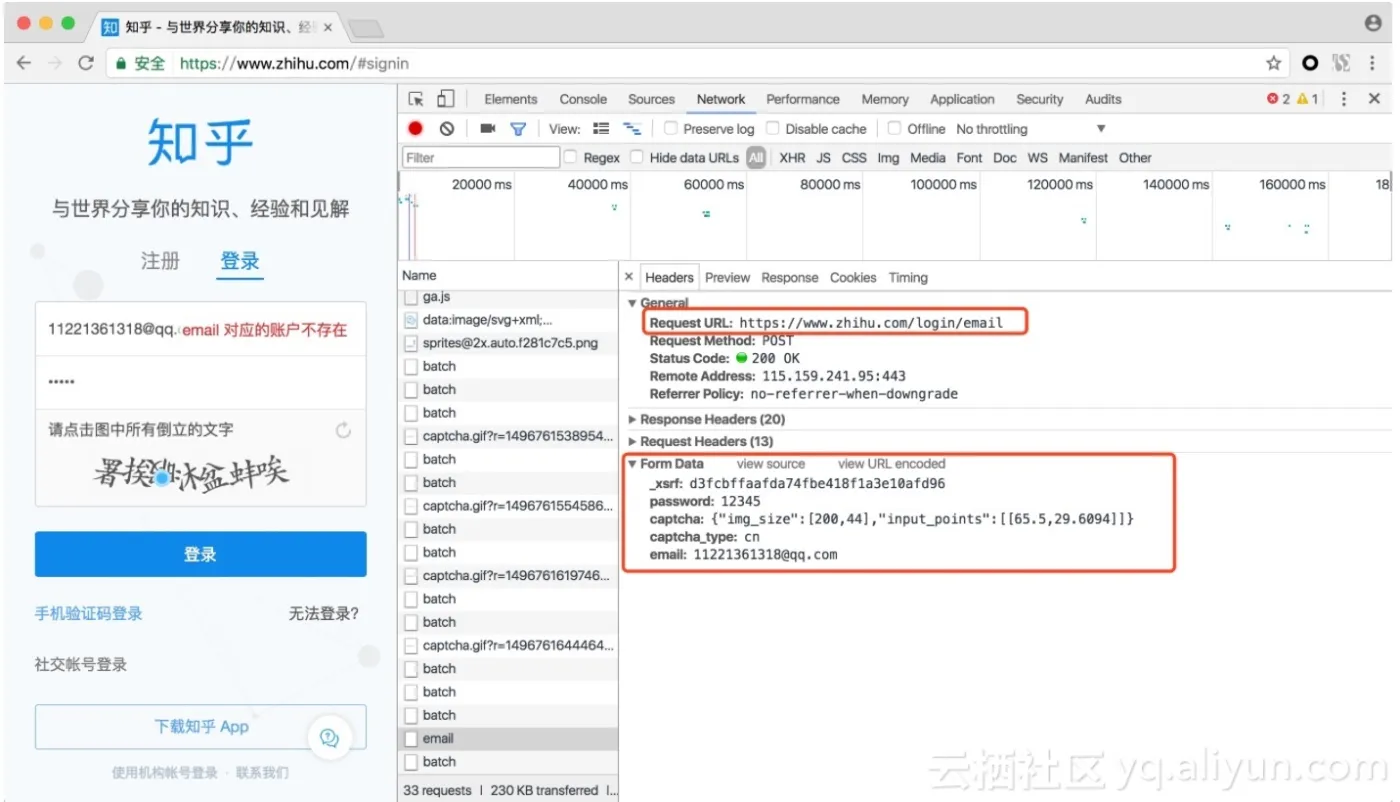Click the 手机验证码登录 link

[x=88, y=613]
